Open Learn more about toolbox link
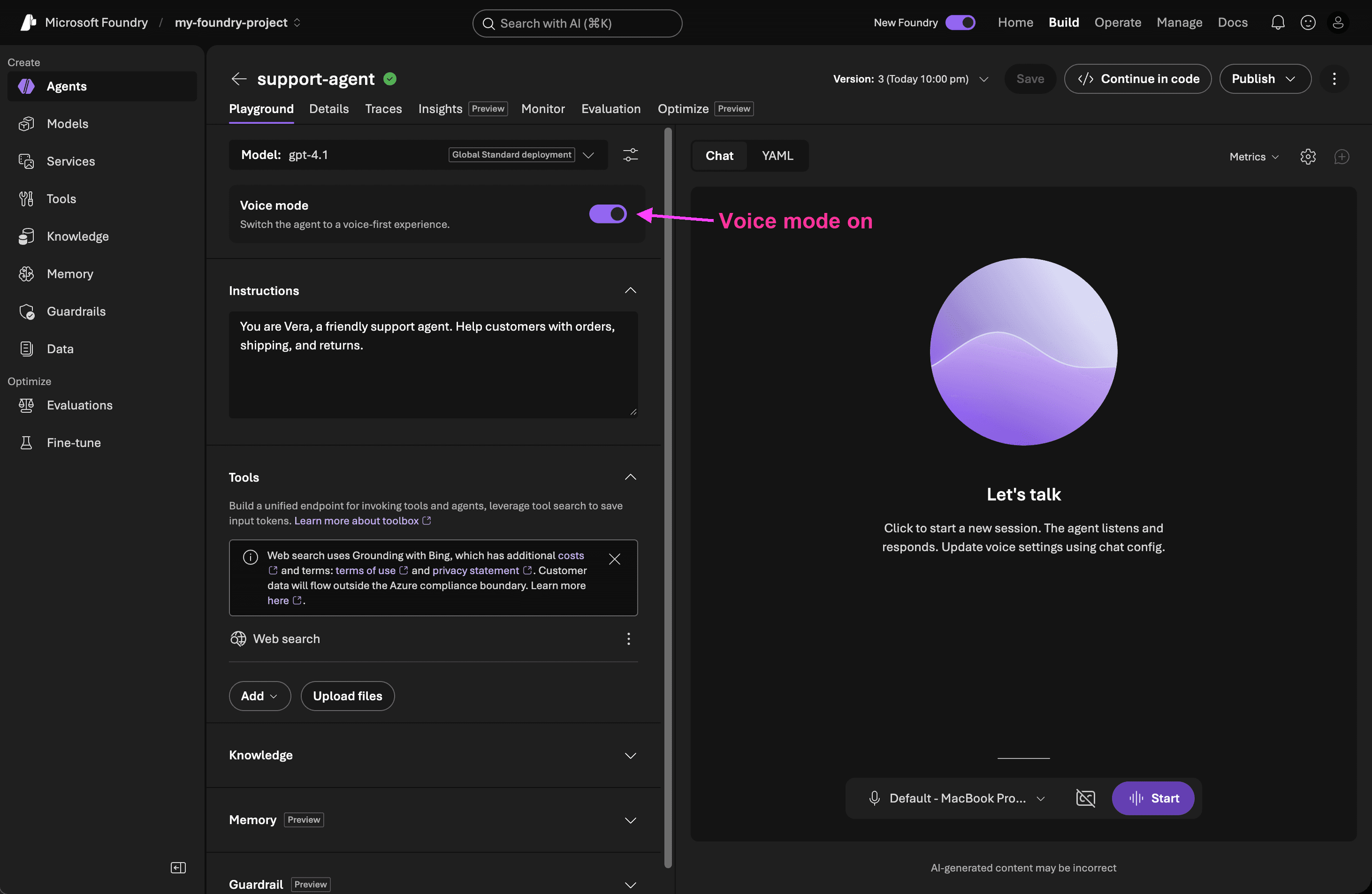Image resolution: width=1372 pixels, height=894 pixels. click(362, 521)
